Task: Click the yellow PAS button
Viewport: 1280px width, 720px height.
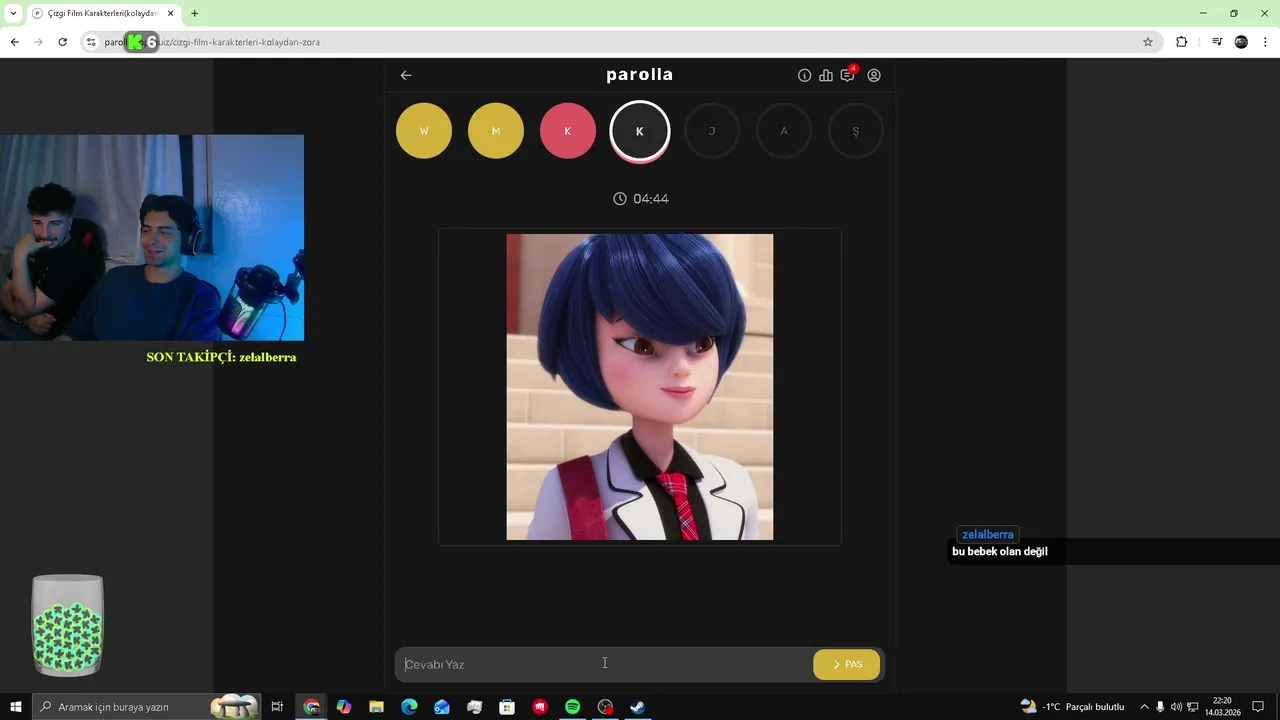Action: pos(847,664)
